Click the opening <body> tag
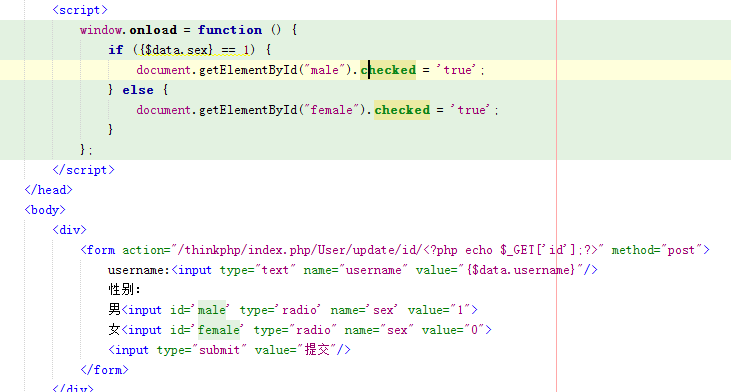 coord(45,210)
